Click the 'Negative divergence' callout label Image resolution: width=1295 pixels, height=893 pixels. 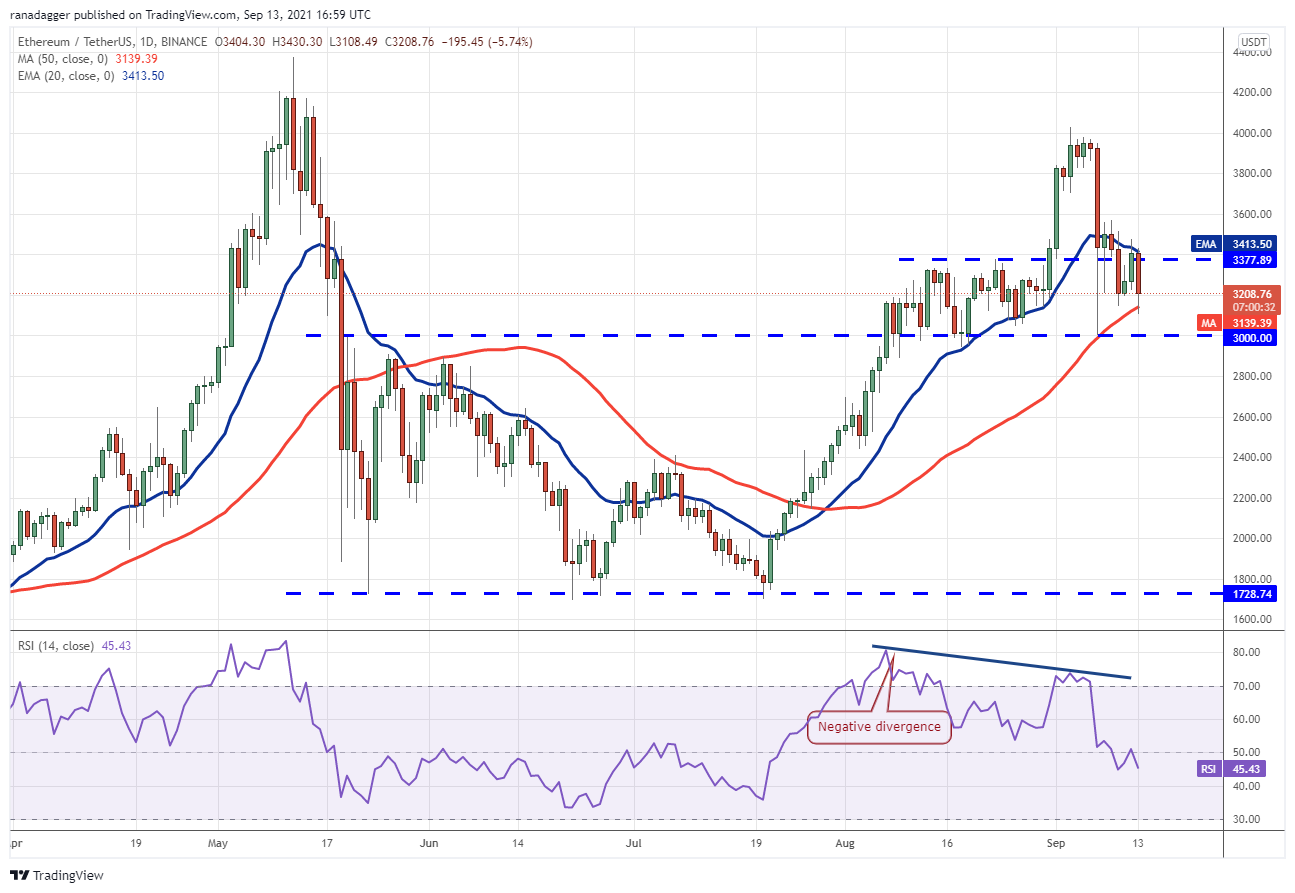coord(879,727)
